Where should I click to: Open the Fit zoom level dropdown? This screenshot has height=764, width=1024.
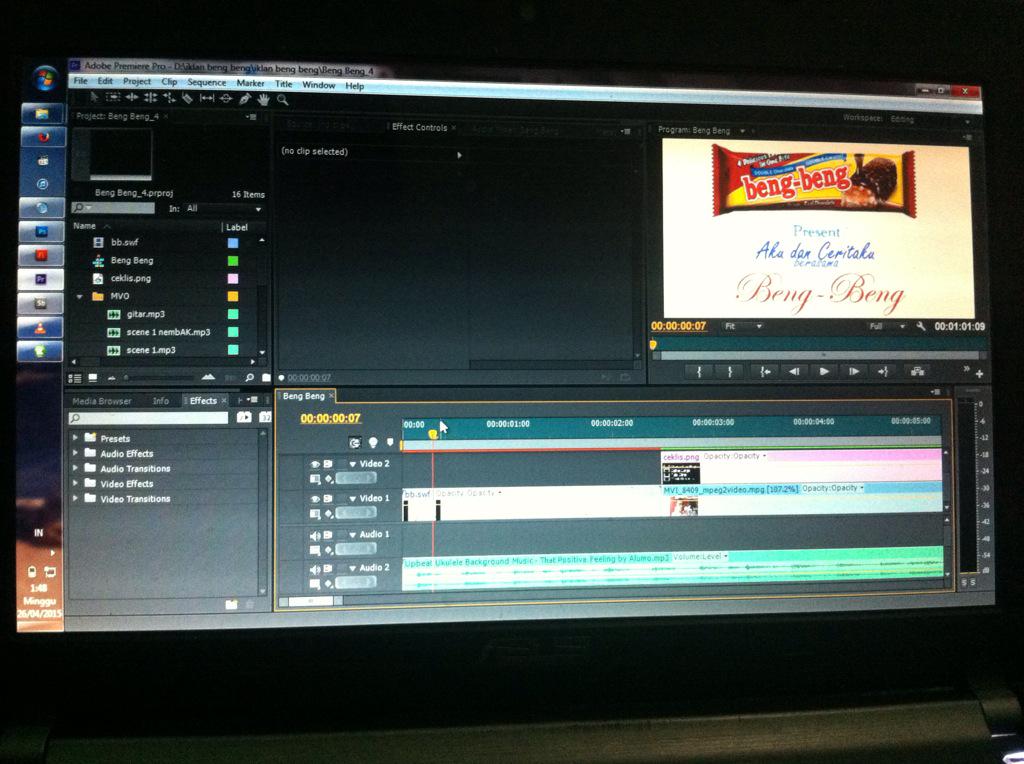pos(743,326)
